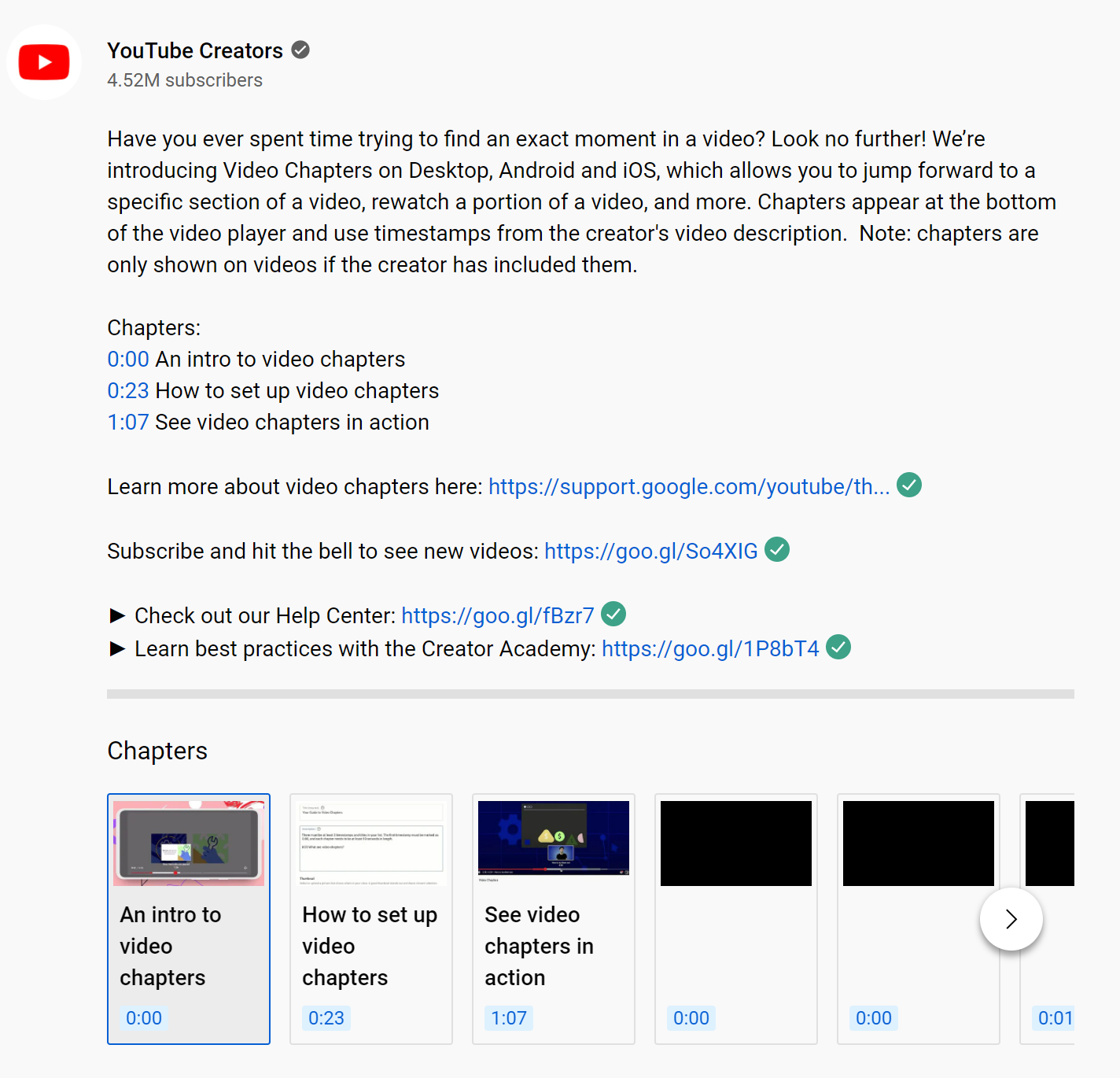Viewport: 1120px width, 1078px height.
Task: Jump to 0:00 timestamp in description
Action: pyautogui.click(x=128, y=359)
